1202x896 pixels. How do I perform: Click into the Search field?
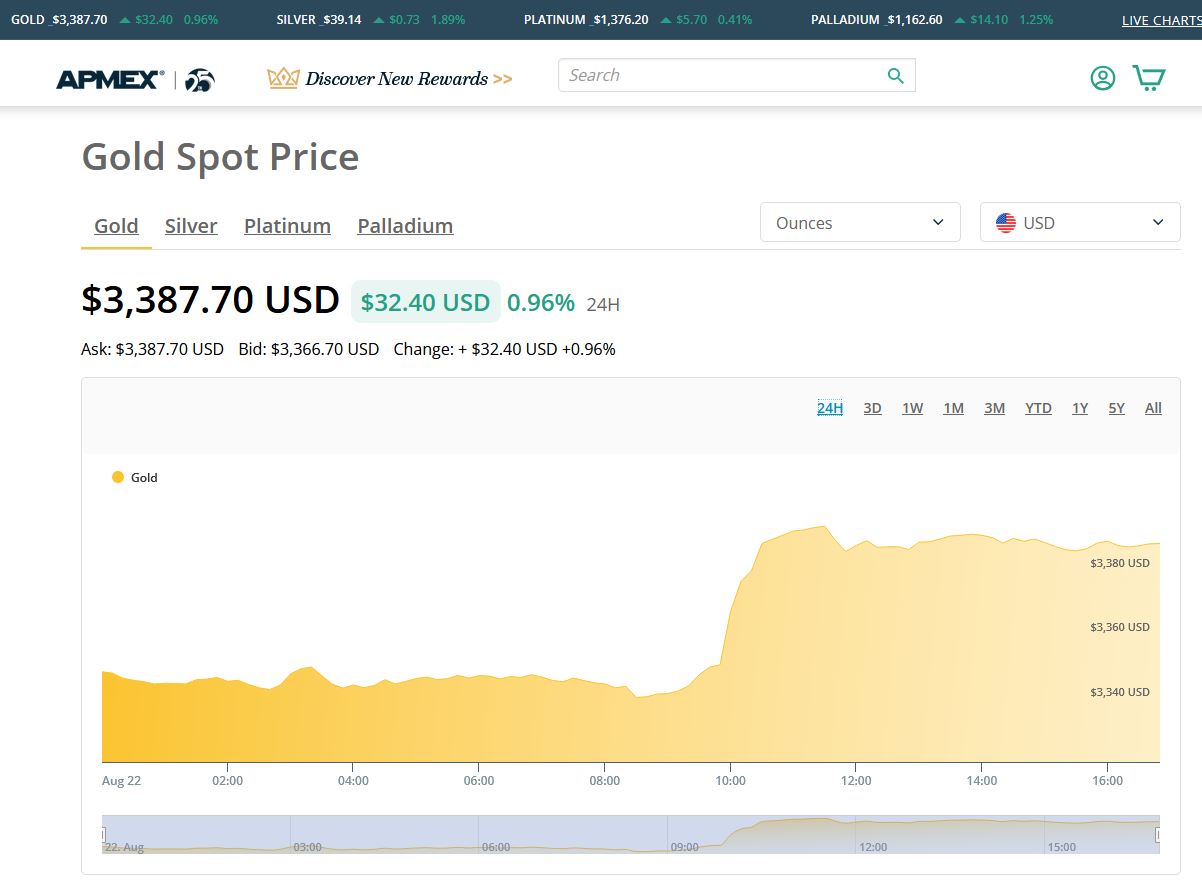[720, 76]
